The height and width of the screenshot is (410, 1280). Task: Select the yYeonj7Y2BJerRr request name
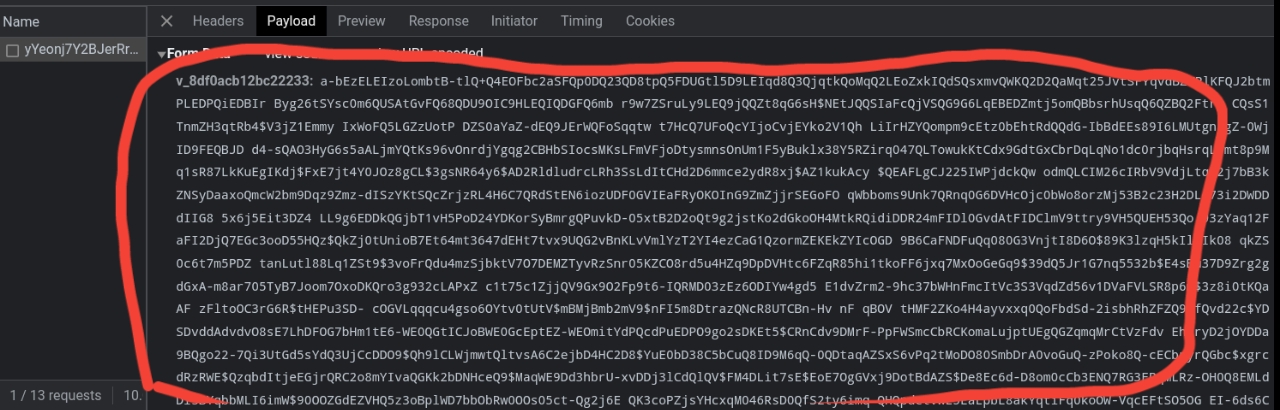point(82,50)
